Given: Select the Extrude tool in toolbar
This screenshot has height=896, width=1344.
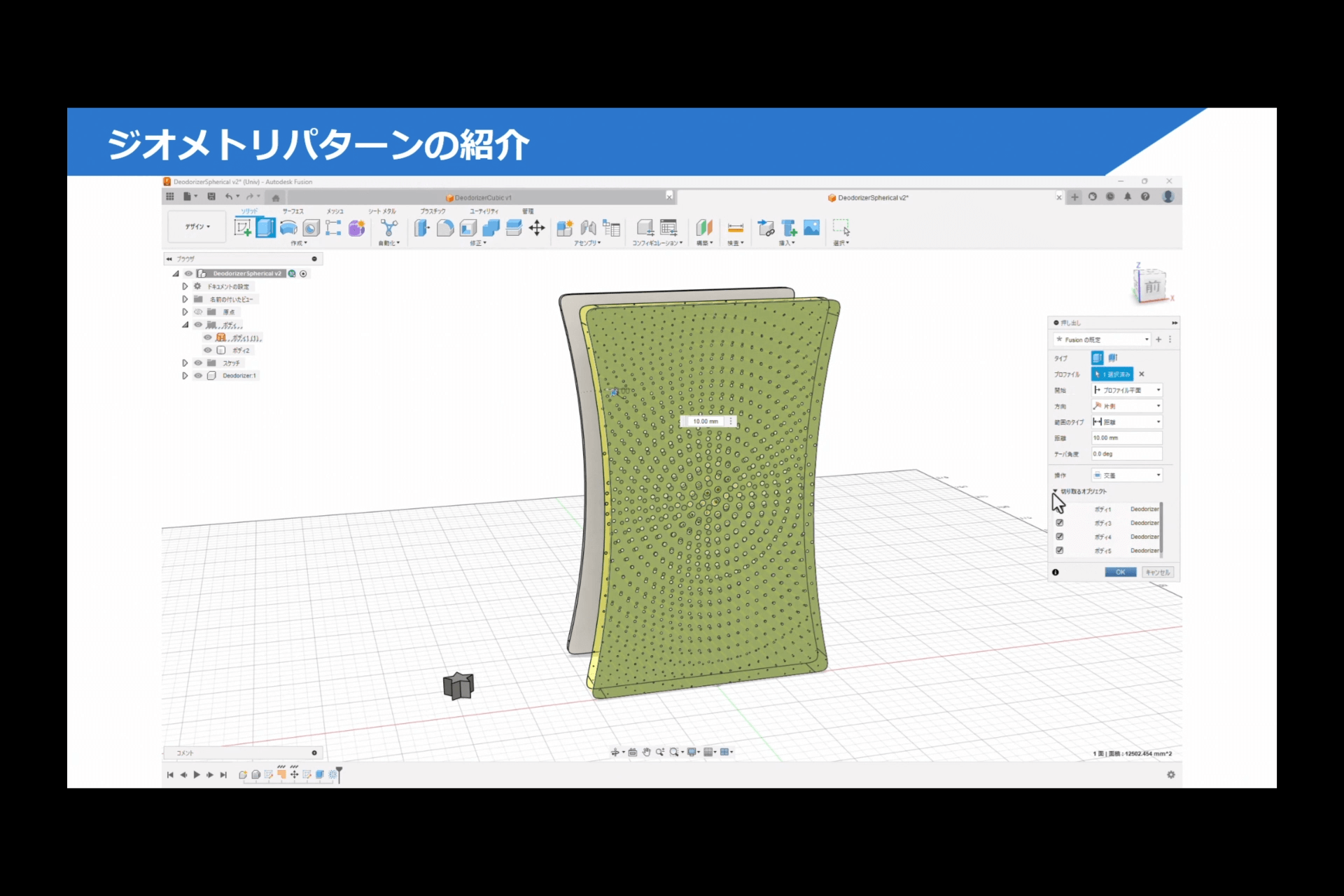Looking at the screenshot, I should click(x=265, y=227).
